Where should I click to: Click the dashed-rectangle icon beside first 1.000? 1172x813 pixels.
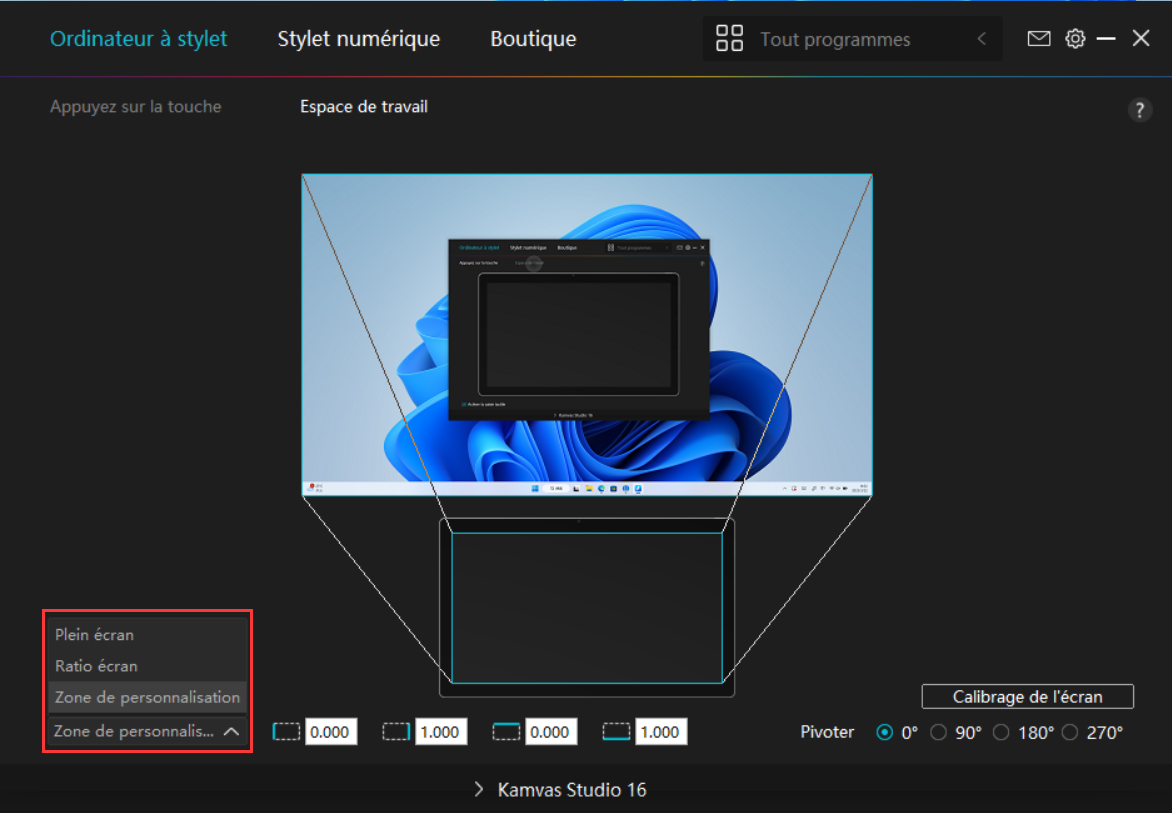click(x=397, y=732)
